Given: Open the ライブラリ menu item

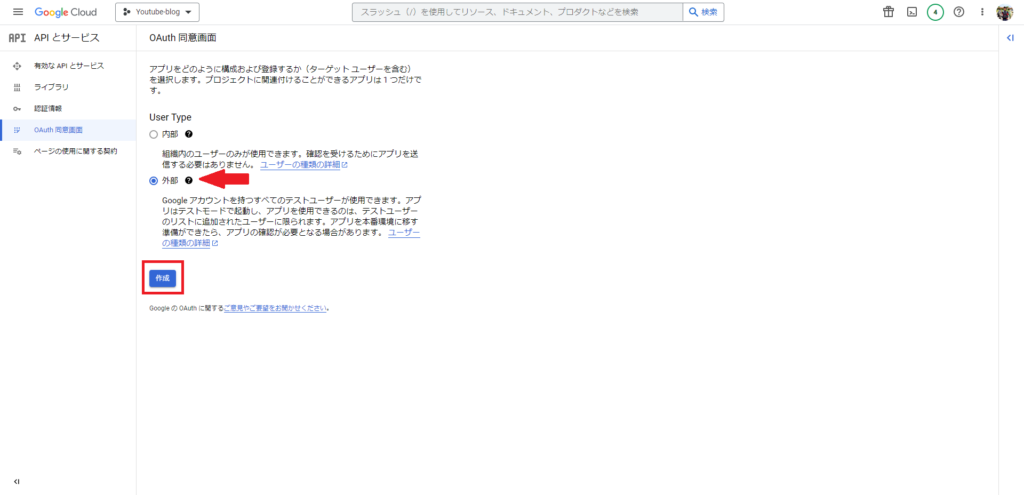Looking at the screenshot, I should tap(68, 87).
